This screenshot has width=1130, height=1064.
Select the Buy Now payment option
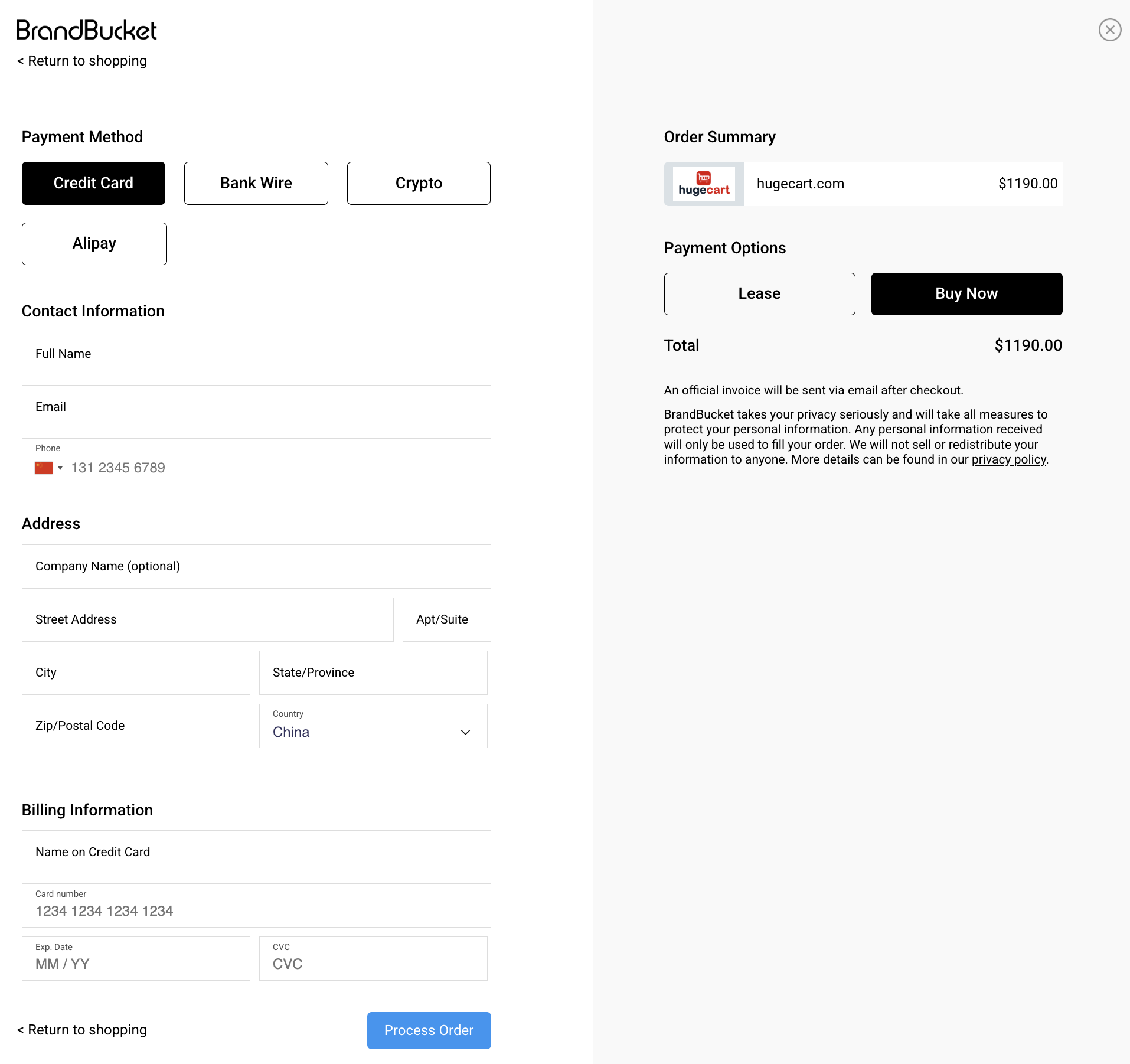tap(966, 294)
